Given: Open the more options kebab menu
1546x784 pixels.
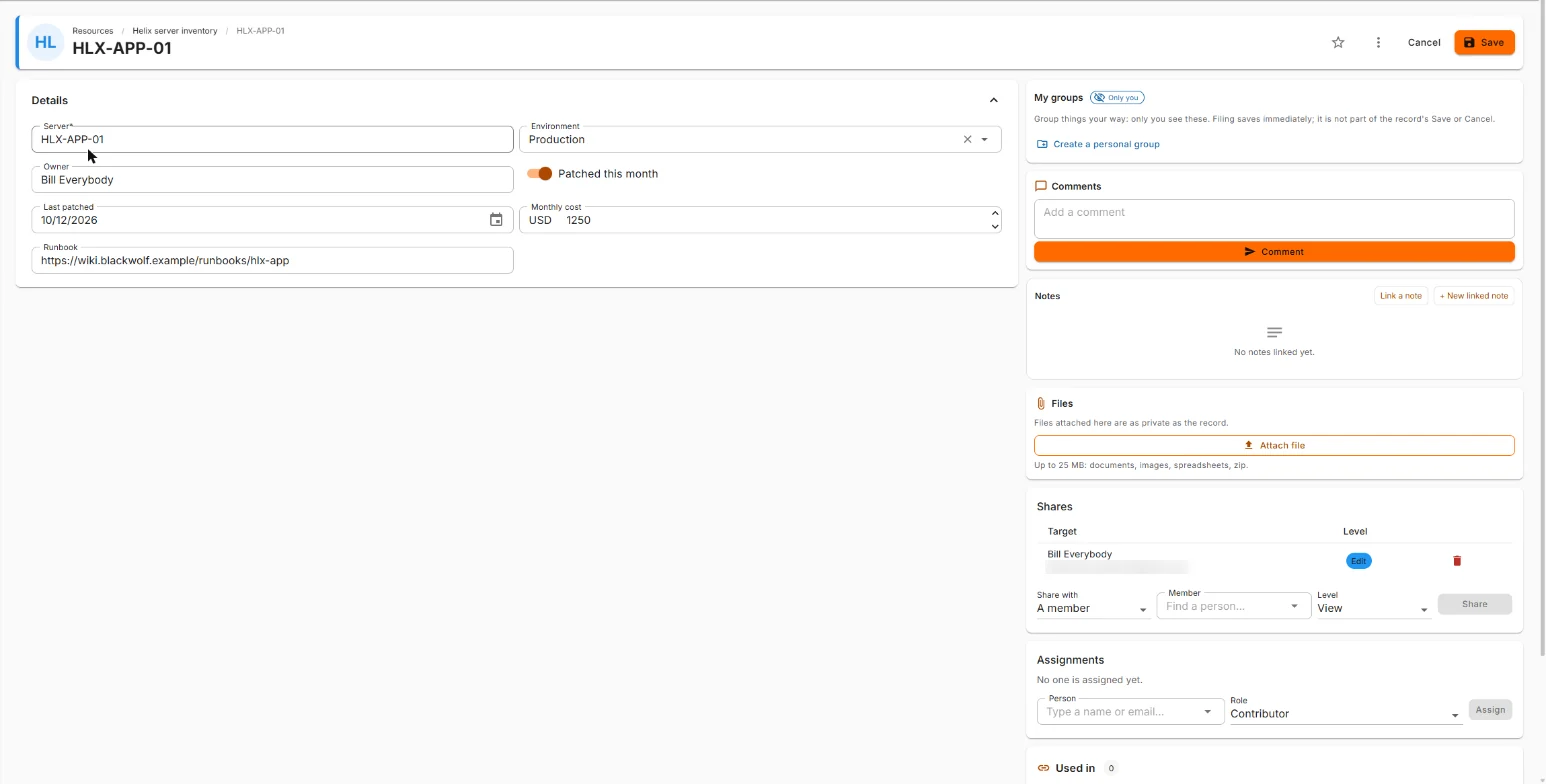Looking at the screenshot, I should point(1378,43).
